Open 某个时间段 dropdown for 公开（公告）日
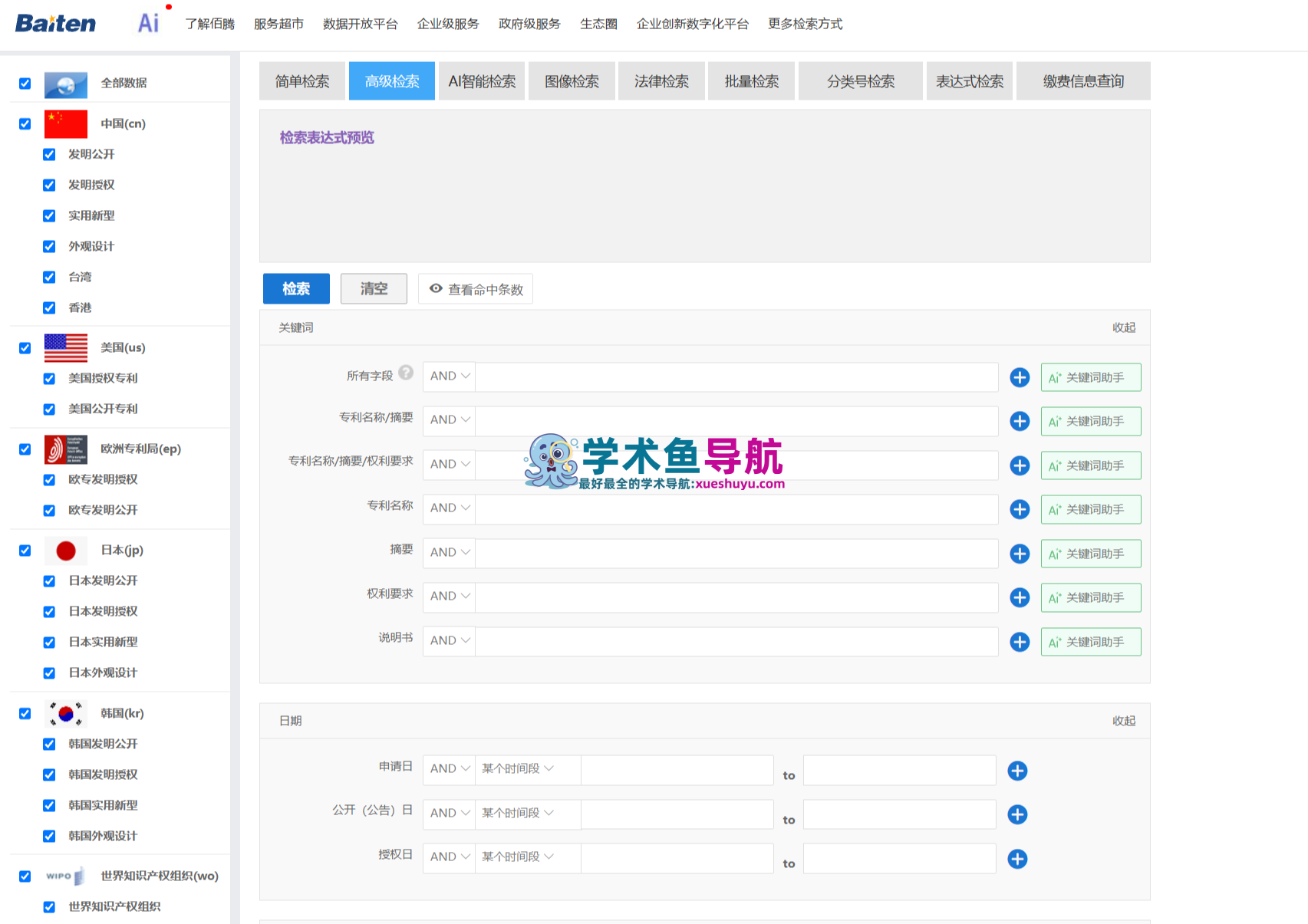This screenshot has height=924, width=1308. click(528, 814)
